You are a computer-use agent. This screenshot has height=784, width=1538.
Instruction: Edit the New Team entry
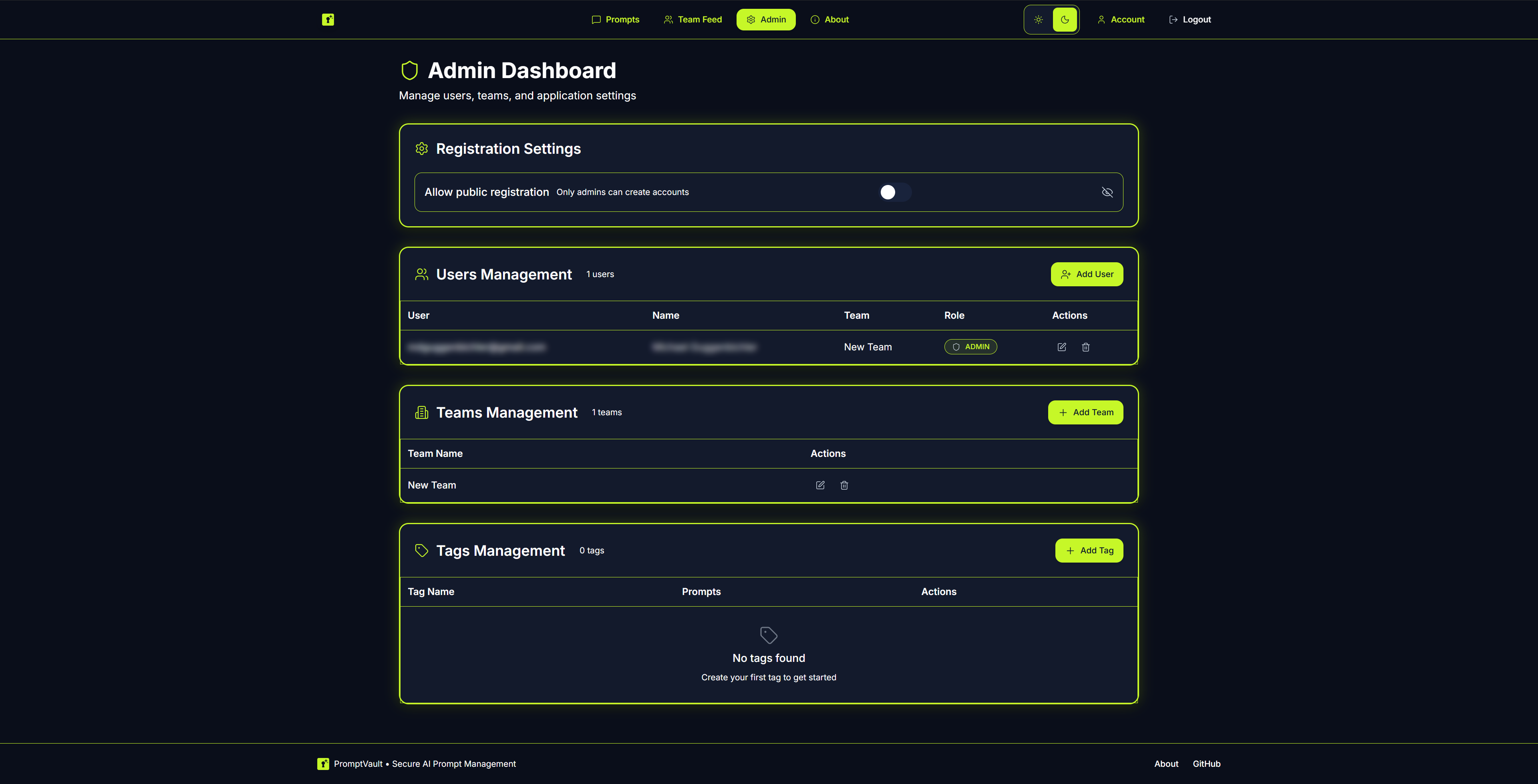click(820, 485)
